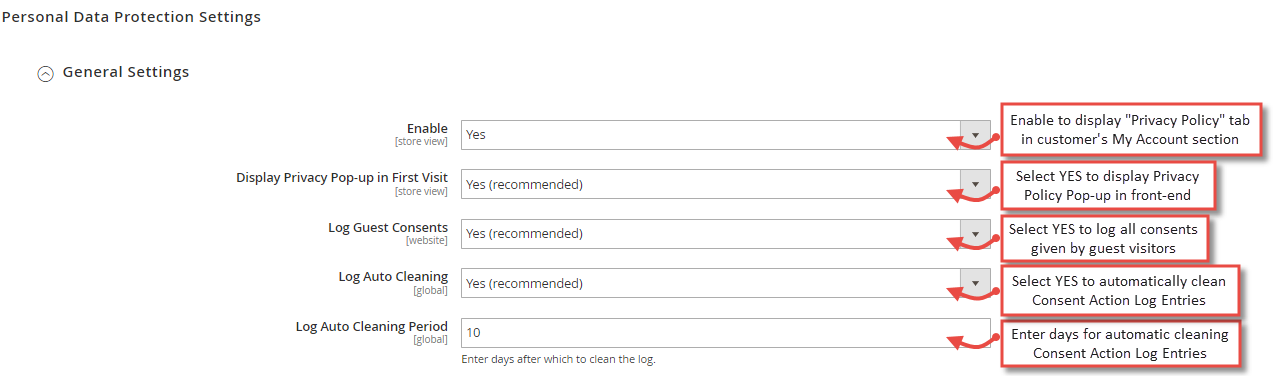
Task: Collapse the General Settings section circle icon
Action: pyautogui.click(x=45, y=73)
